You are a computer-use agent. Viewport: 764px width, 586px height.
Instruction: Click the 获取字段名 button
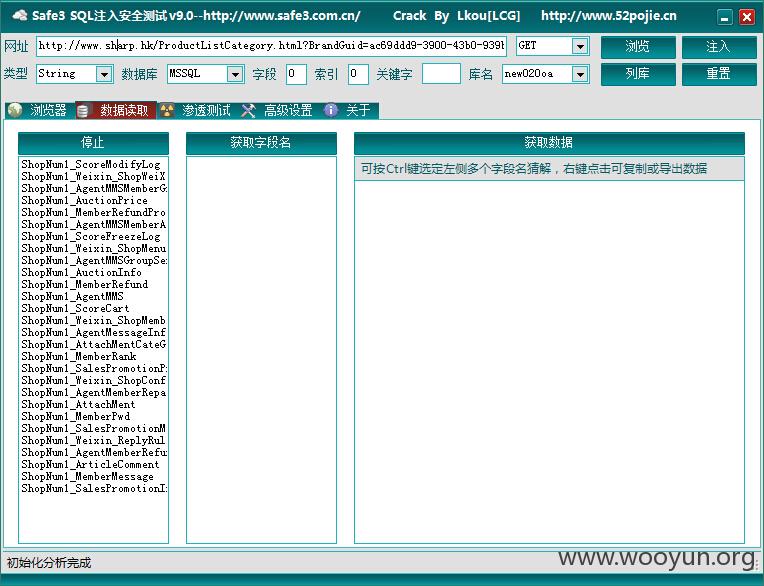pos(261,143)
